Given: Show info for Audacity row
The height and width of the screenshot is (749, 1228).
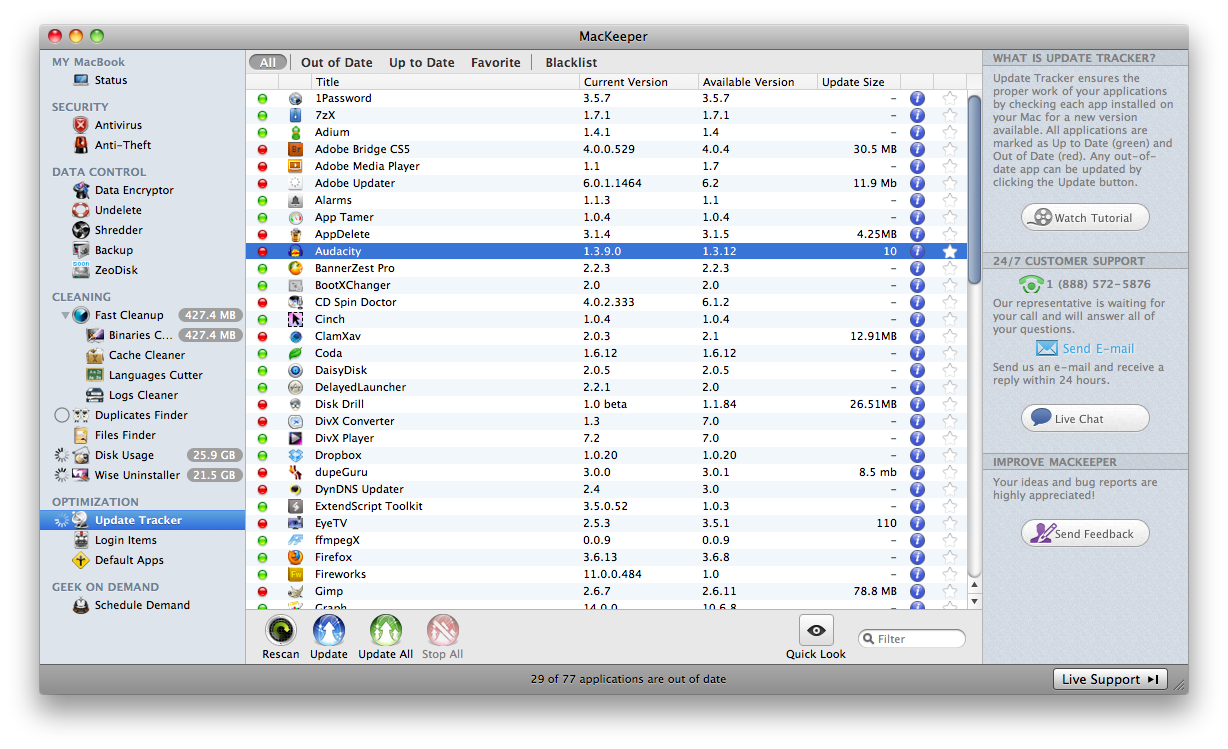Looking at the screenshot, I should click(x=917, y=251).
